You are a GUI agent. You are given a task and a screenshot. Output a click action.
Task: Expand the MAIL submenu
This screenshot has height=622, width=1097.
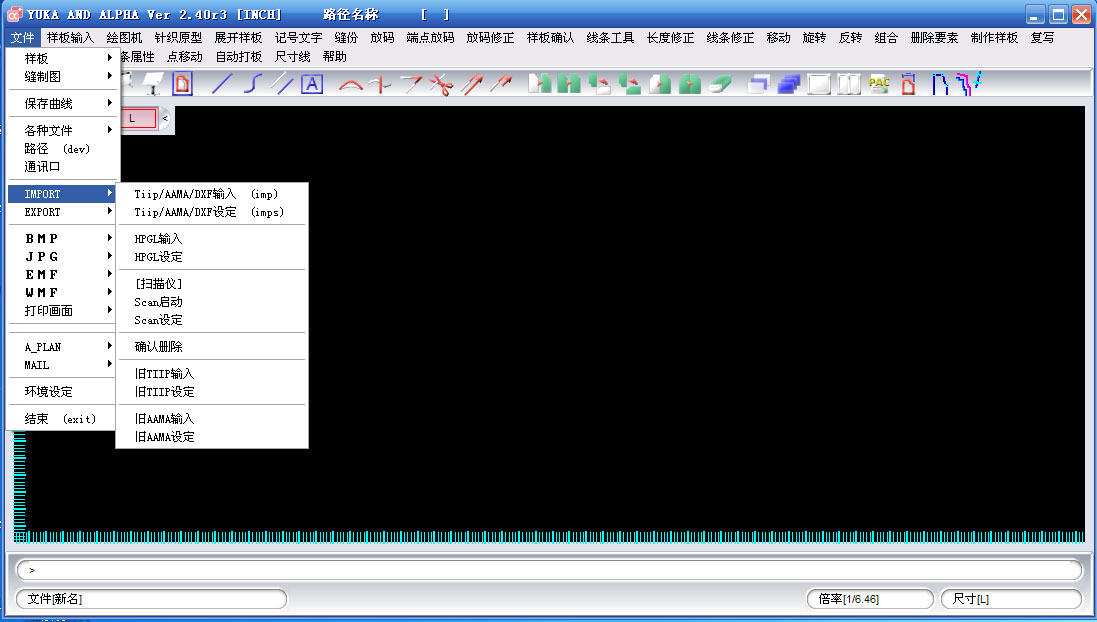point(62,365)
